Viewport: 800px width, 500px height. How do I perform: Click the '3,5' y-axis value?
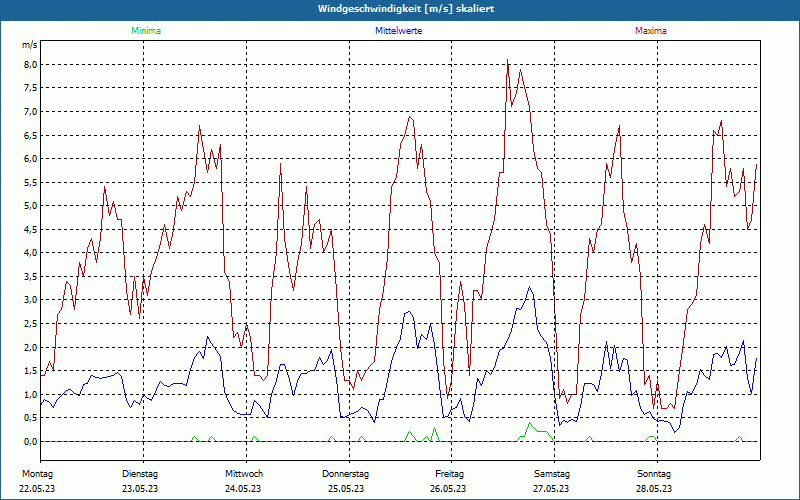[x=31, y=277]
